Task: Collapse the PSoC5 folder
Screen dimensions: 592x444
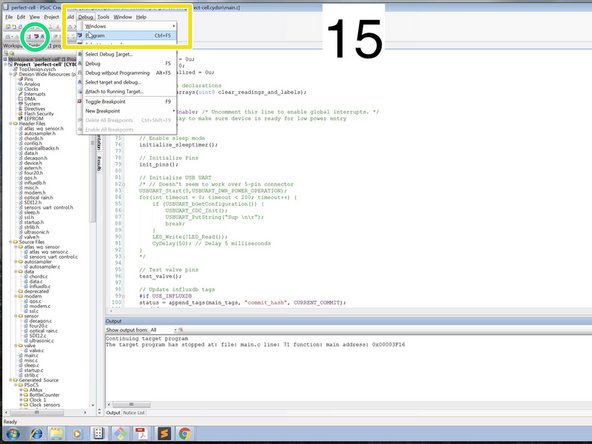Action: 16,385
